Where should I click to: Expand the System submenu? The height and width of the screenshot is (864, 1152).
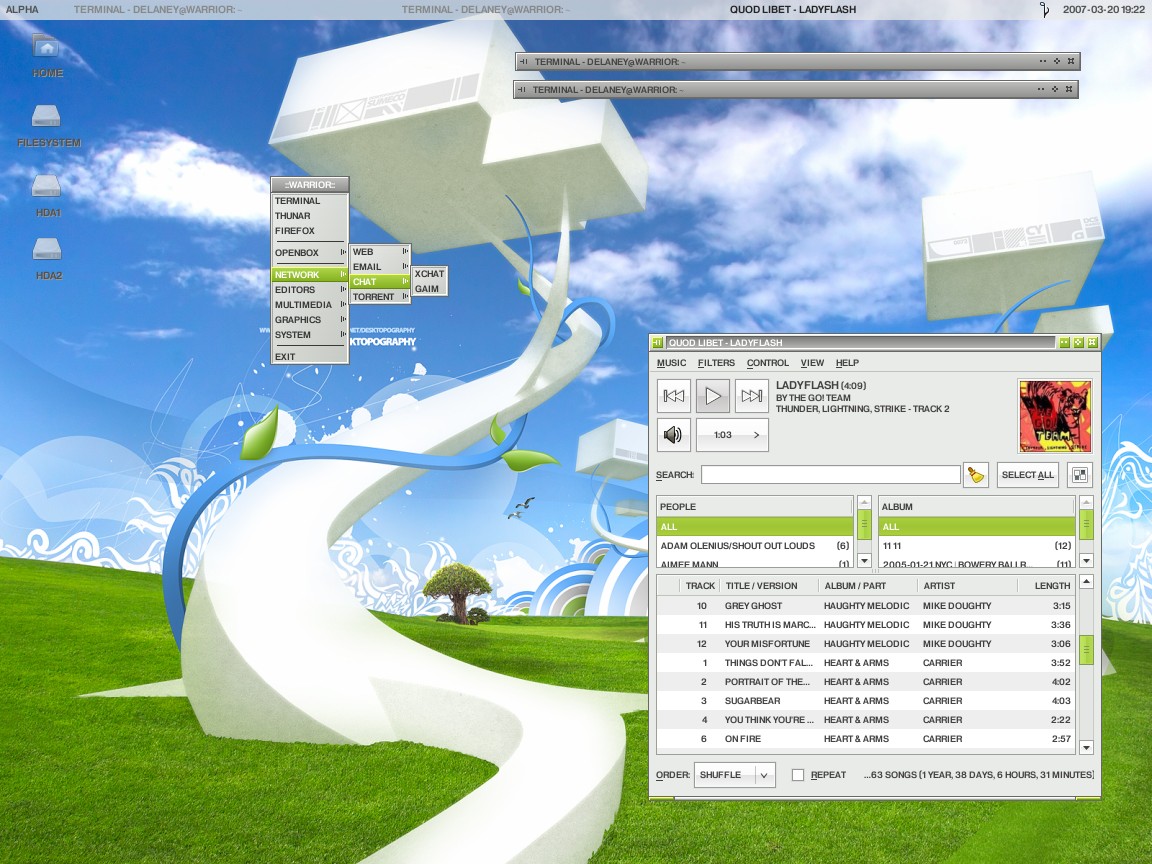tap(309, 334)
